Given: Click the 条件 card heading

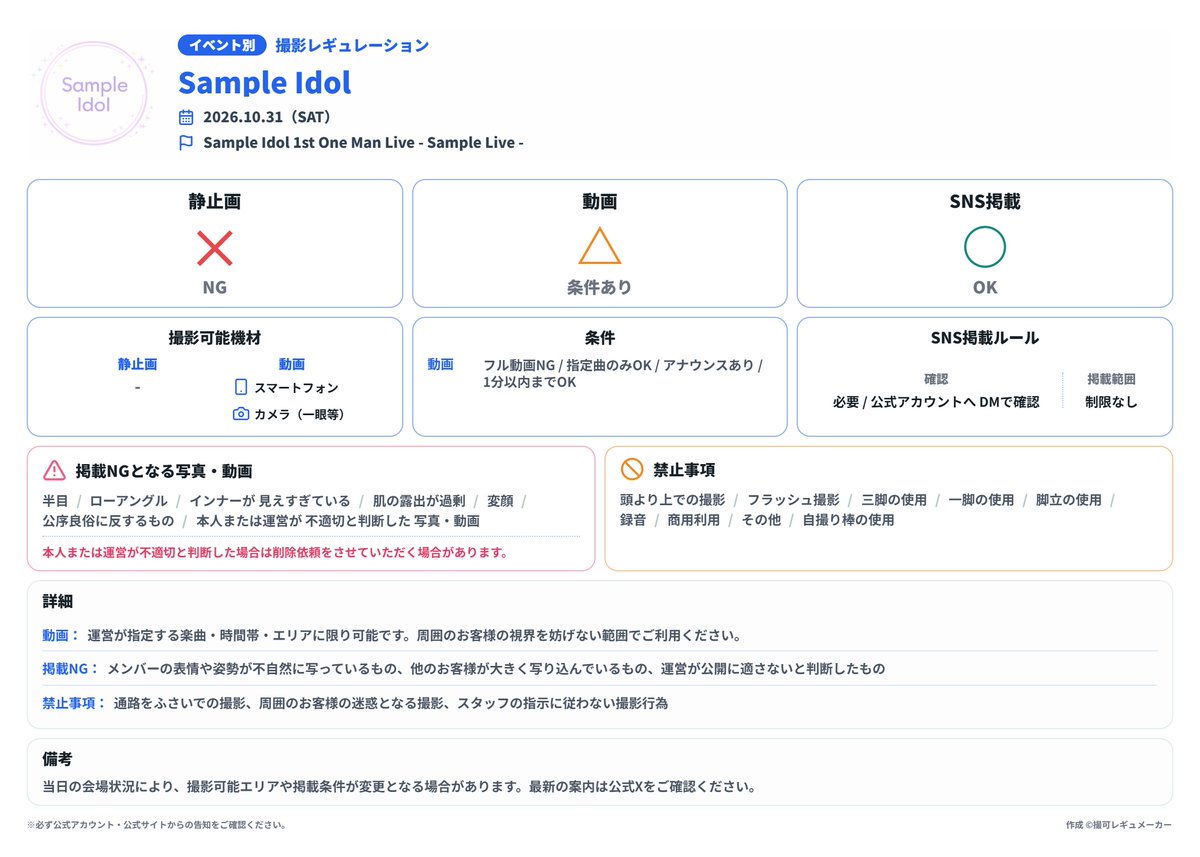Looking at the screenshot, I should (600, 338).
